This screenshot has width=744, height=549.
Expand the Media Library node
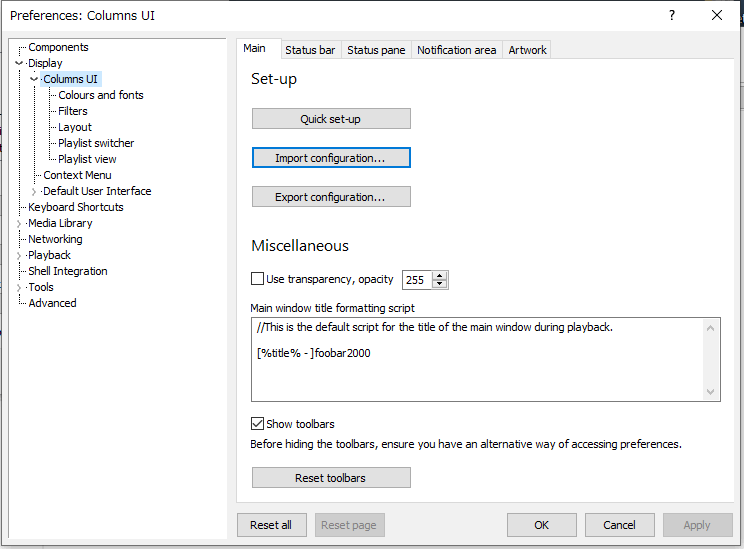[x=19, y=223]
